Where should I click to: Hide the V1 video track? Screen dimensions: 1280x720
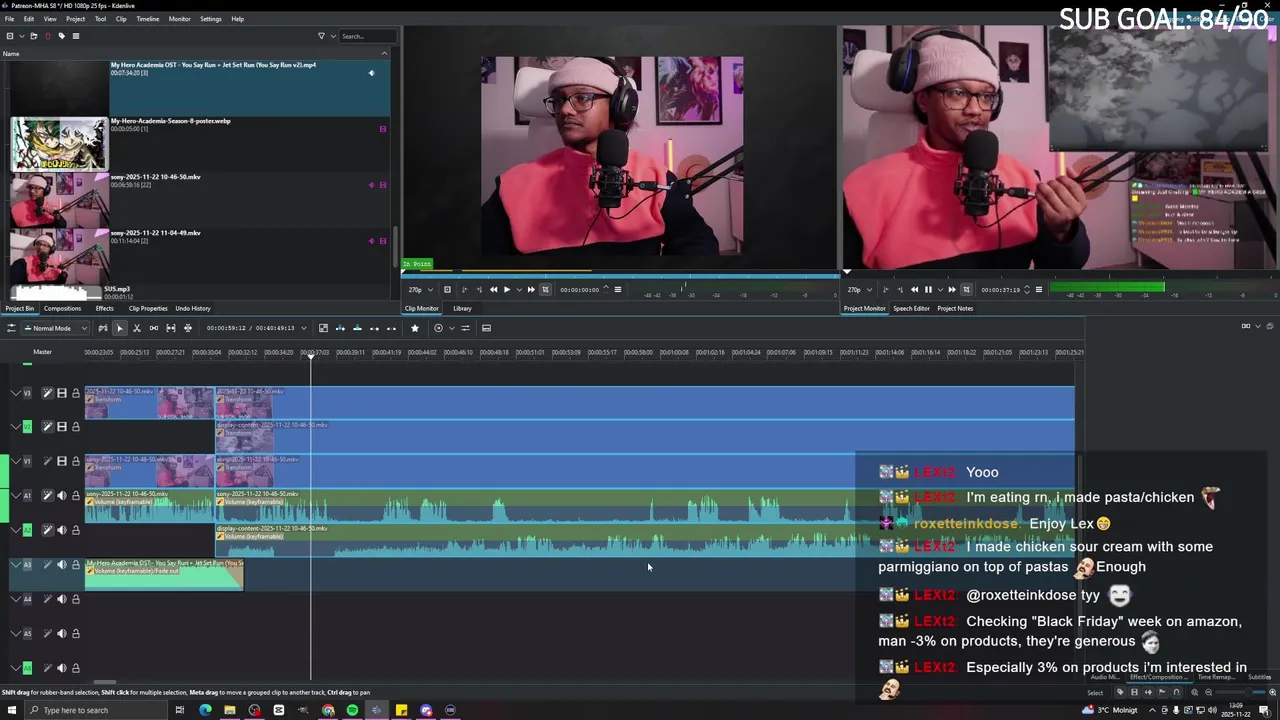point(62,460)
